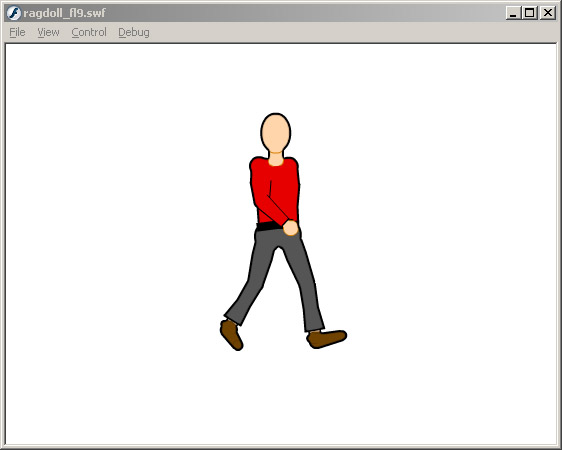Close the ragdoll_fl9.swf window
The height and width of the screenshot is (450, 562).
click(x=548, y=13)
